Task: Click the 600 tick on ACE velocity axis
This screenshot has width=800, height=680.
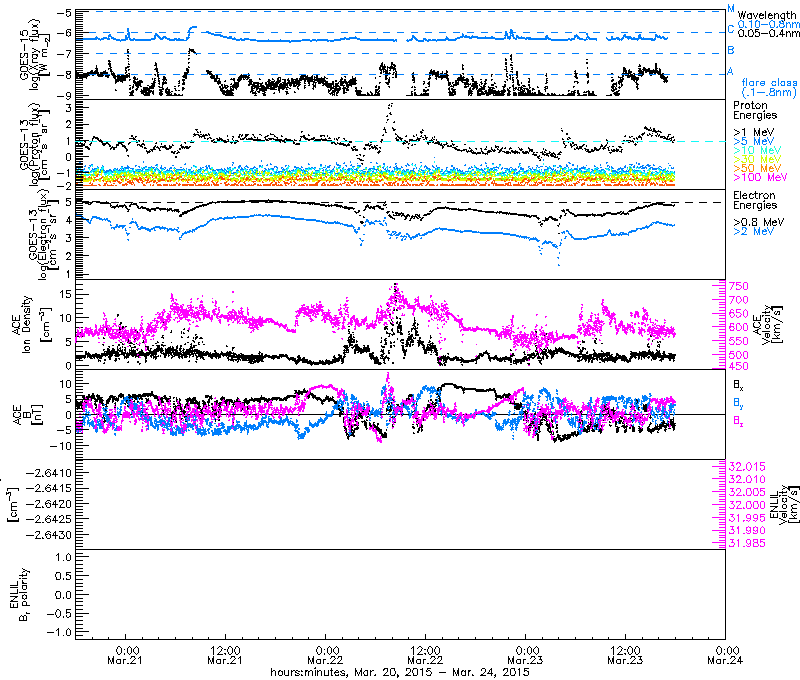Action: point(739,327)
